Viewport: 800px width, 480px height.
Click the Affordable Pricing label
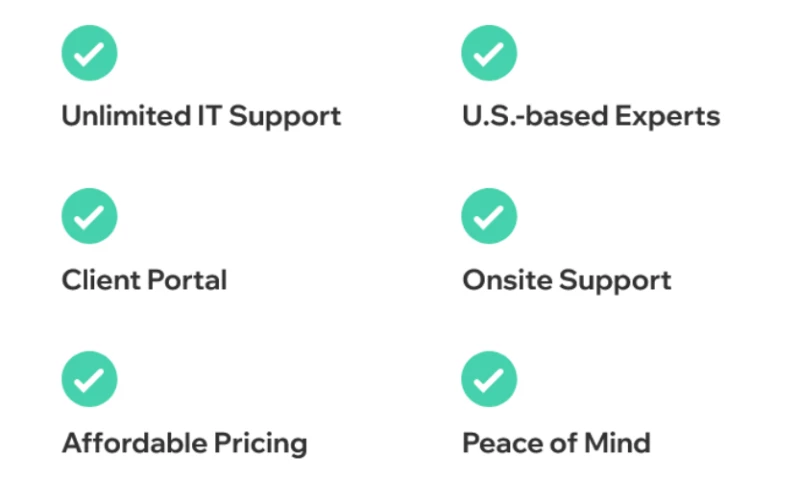tap(184, 443)
